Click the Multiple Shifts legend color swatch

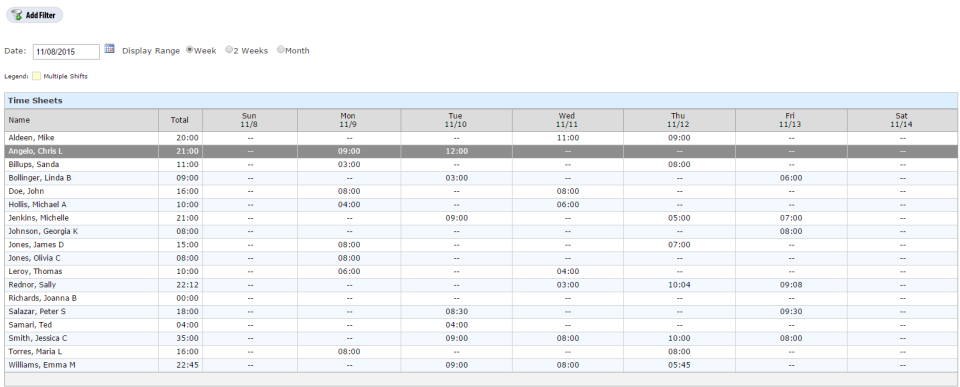click(37, 77)
